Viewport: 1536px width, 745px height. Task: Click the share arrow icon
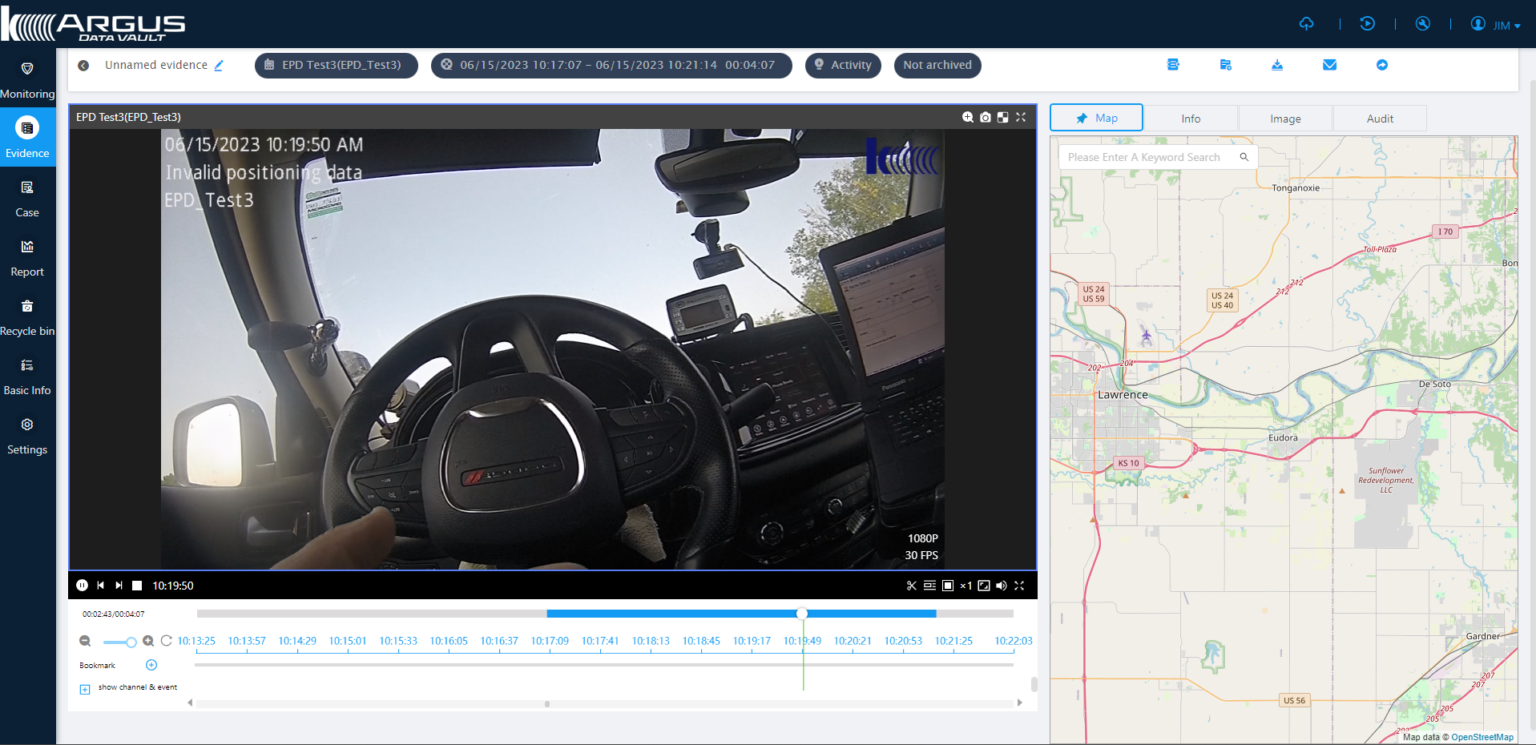[1382, 65]
